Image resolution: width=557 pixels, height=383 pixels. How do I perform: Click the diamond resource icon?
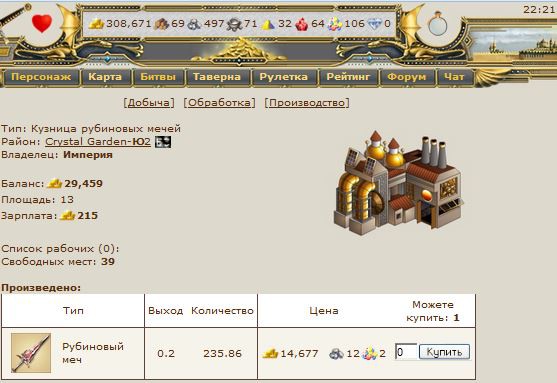click(x=374, y=24)
